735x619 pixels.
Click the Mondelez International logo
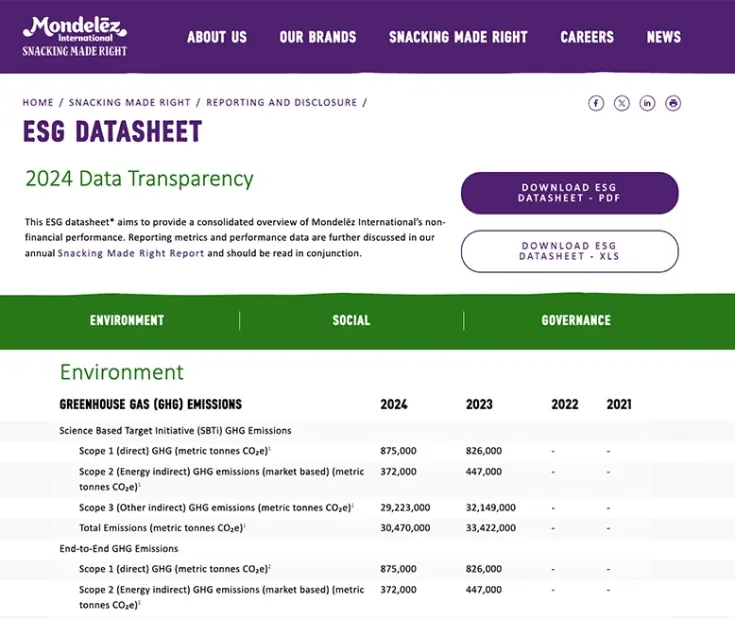point(75,37)
